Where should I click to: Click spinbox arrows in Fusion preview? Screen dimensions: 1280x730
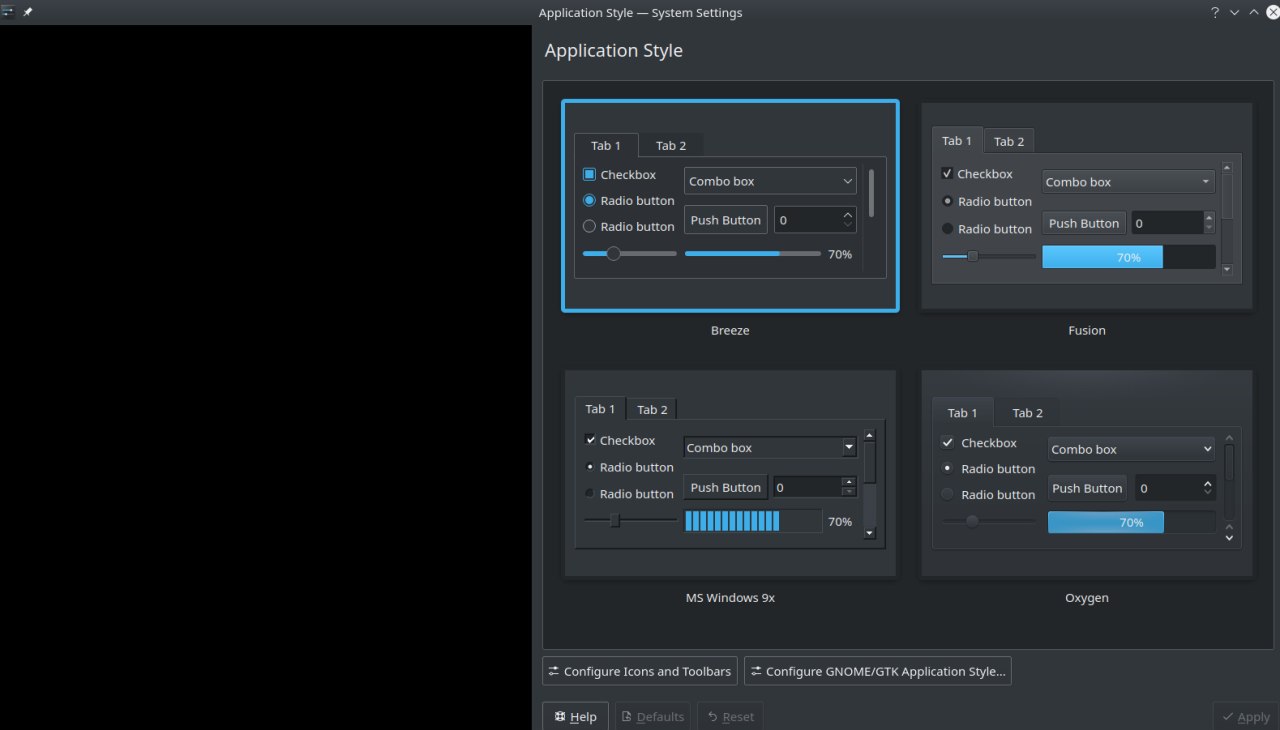pyautogui.click(x=1209, y=223)
